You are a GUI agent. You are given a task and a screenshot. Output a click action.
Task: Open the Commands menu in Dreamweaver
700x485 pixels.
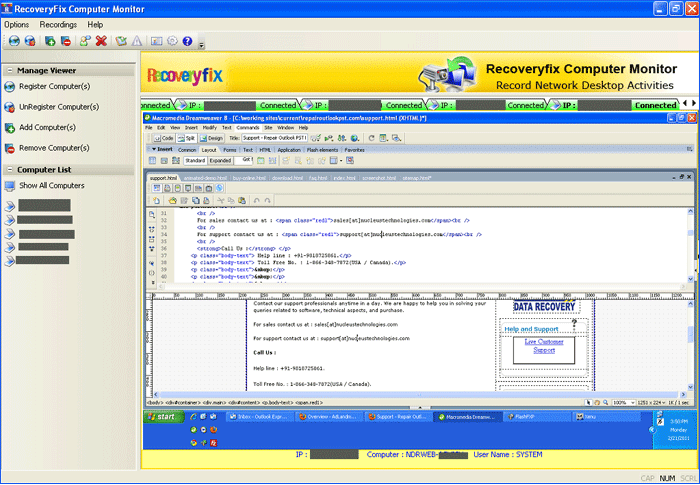248,128
